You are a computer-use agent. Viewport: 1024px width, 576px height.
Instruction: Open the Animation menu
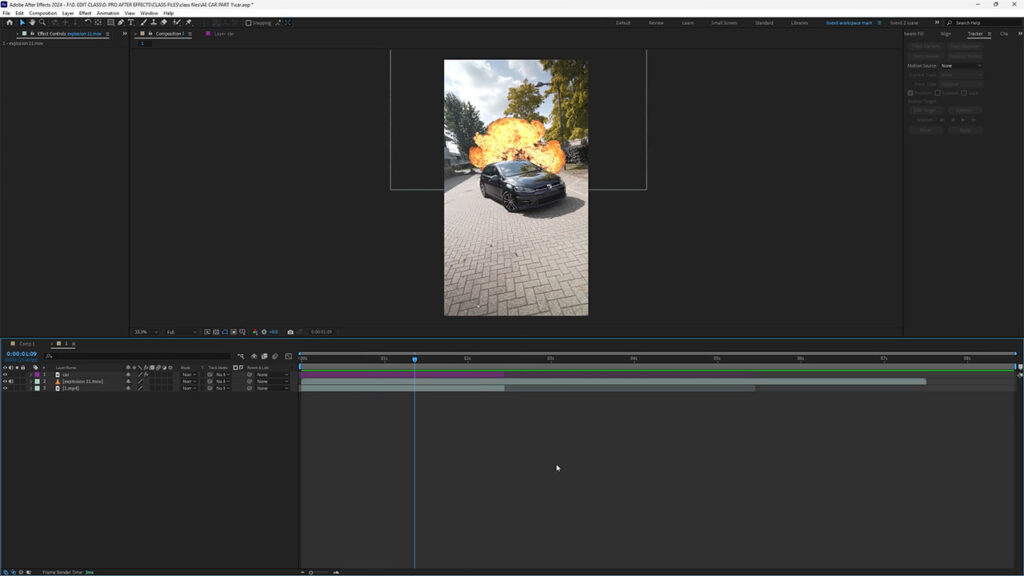(107, 13)
